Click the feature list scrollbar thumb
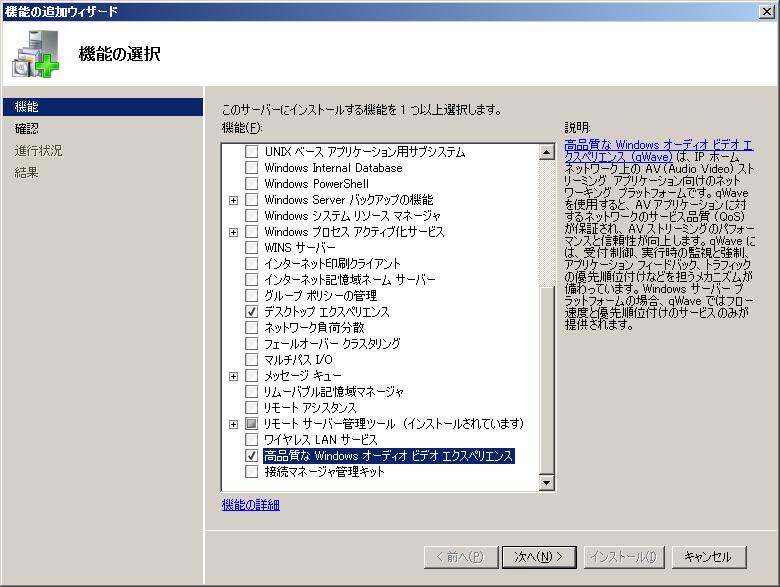 click(x=547, y=381)
